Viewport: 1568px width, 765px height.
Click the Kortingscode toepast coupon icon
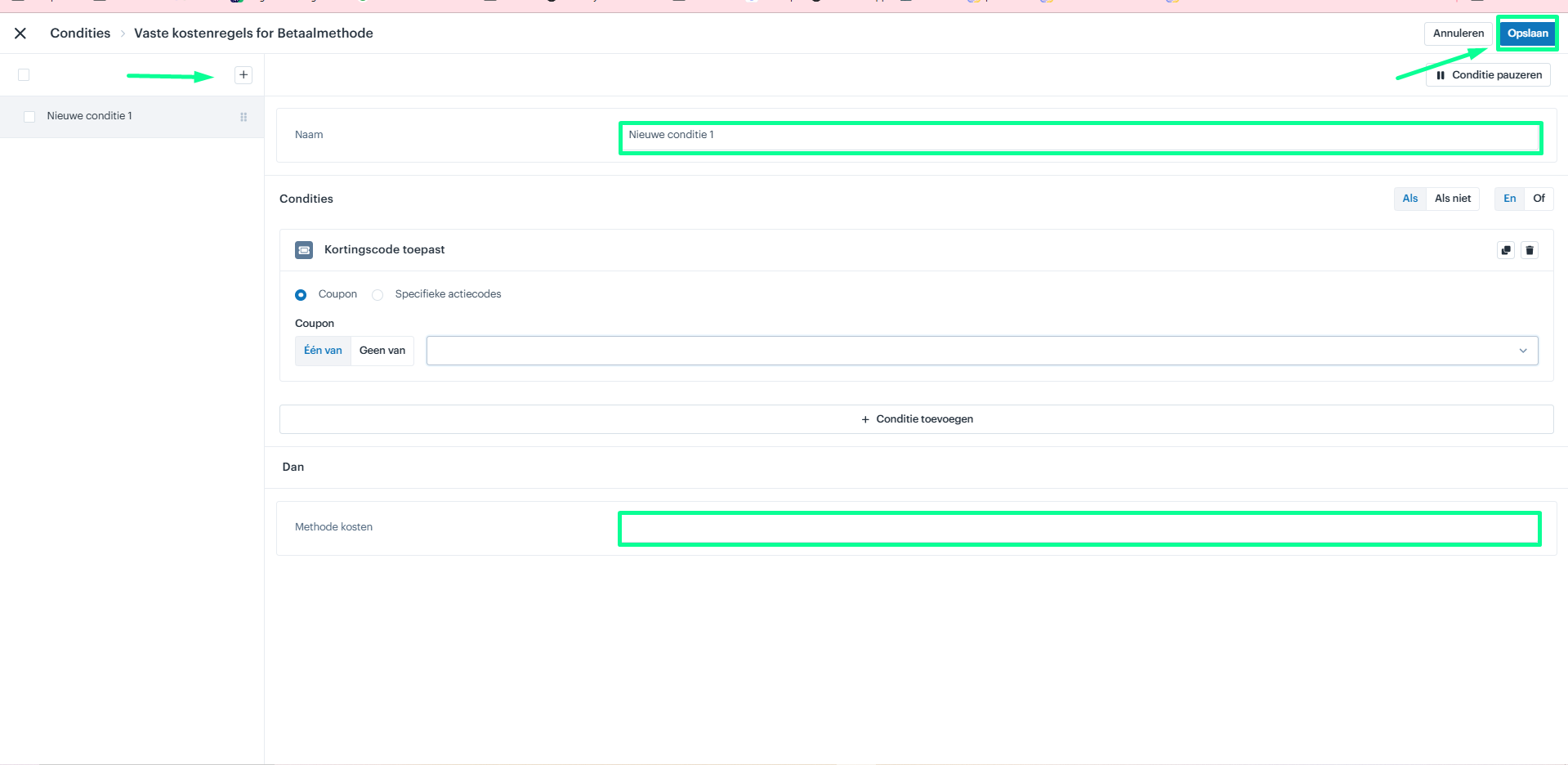click(x=304, y=250)
